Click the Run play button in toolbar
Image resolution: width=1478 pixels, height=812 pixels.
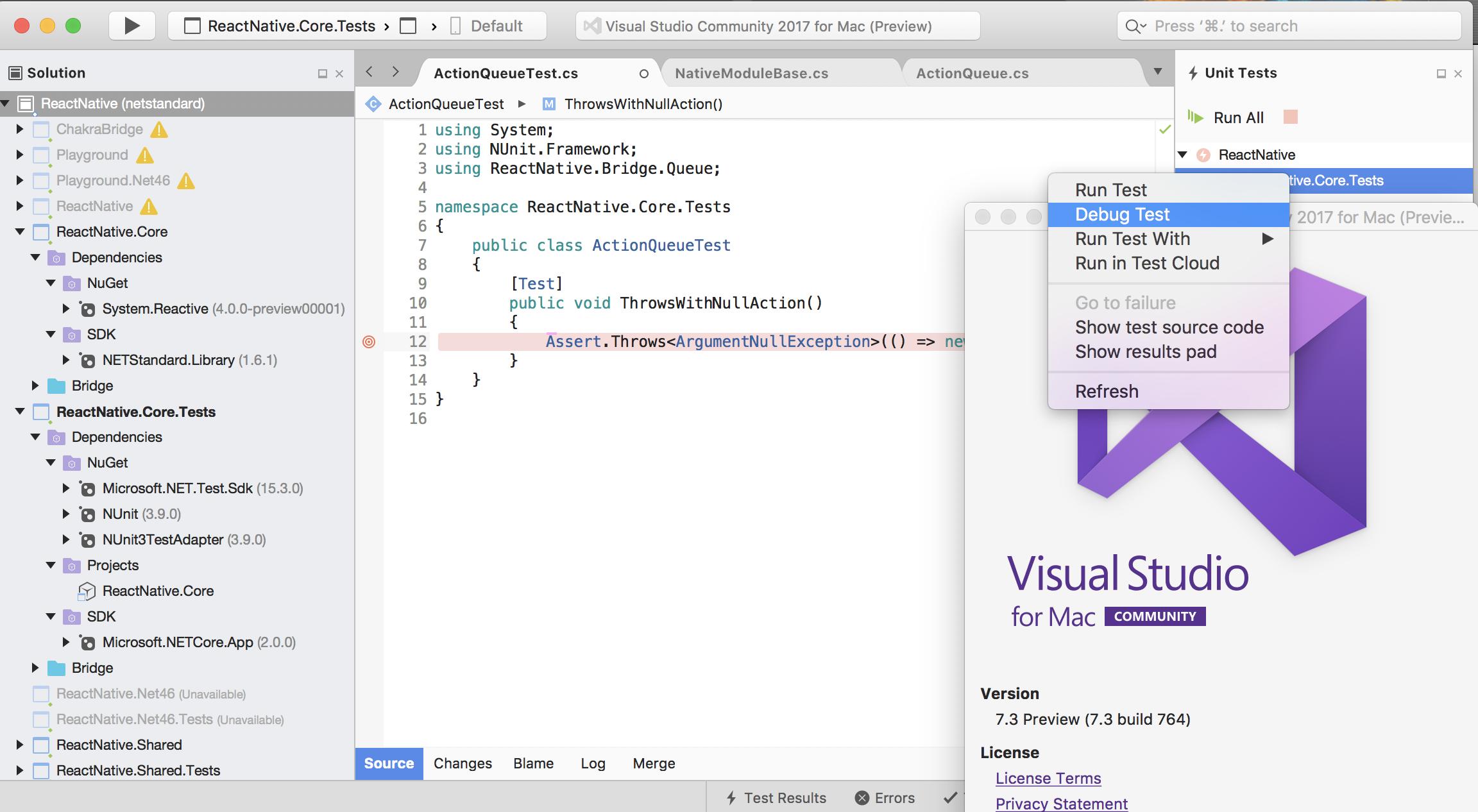point(132,26)
